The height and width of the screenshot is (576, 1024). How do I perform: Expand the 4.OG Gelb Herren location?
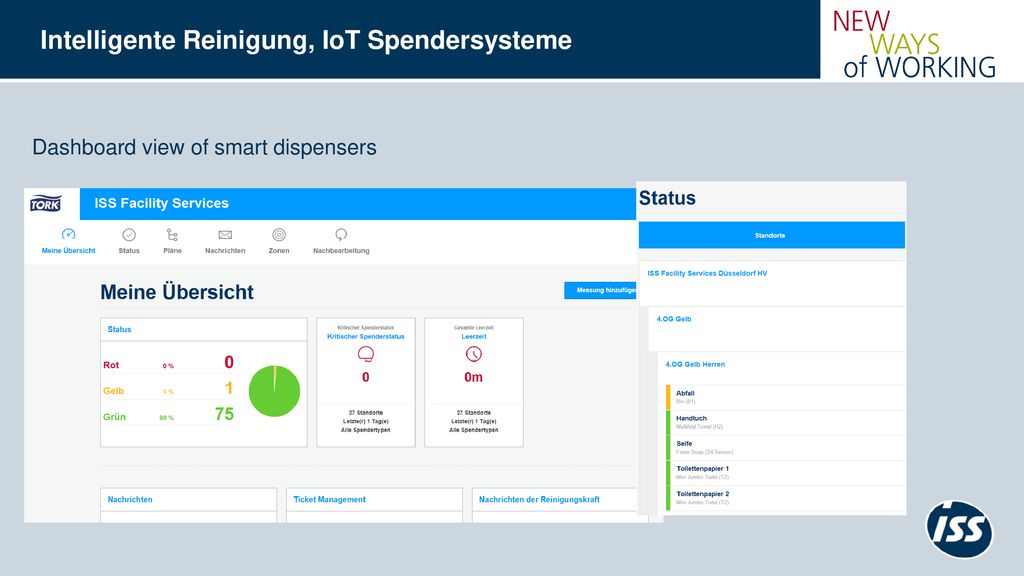point(695,364)
